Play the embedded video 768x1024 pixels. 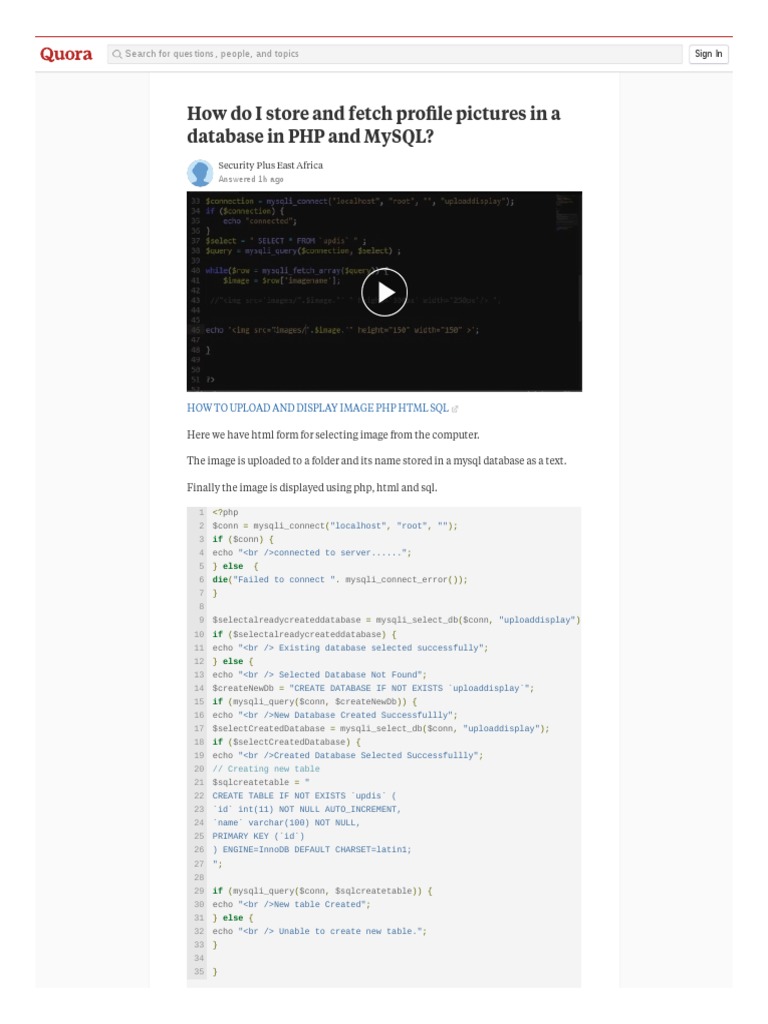384,292
